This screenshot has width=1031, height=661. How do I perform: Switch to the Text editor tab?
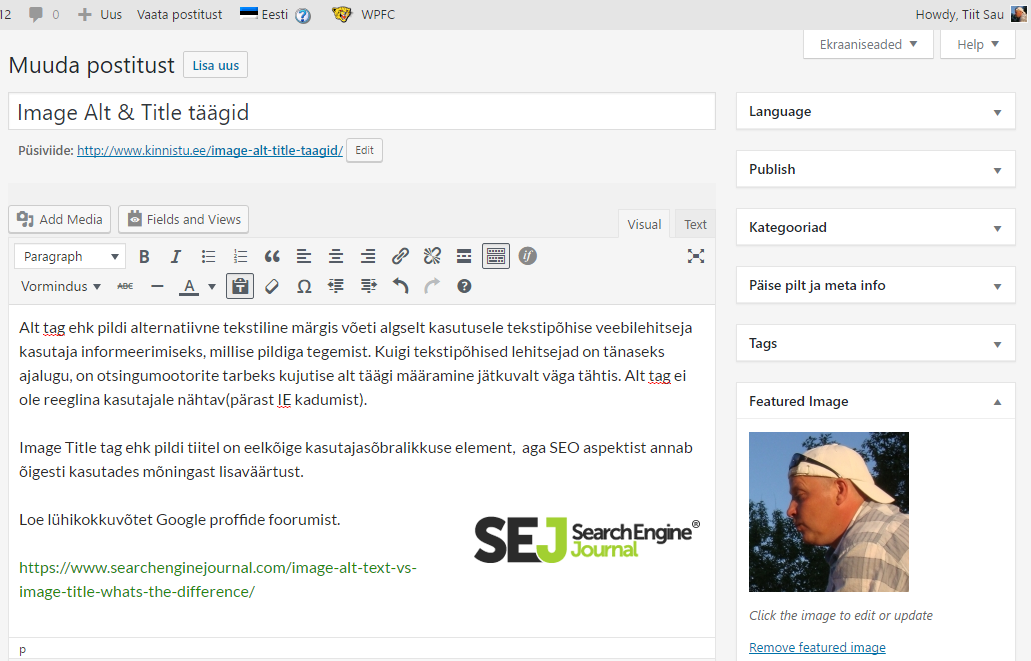(695, 224)
